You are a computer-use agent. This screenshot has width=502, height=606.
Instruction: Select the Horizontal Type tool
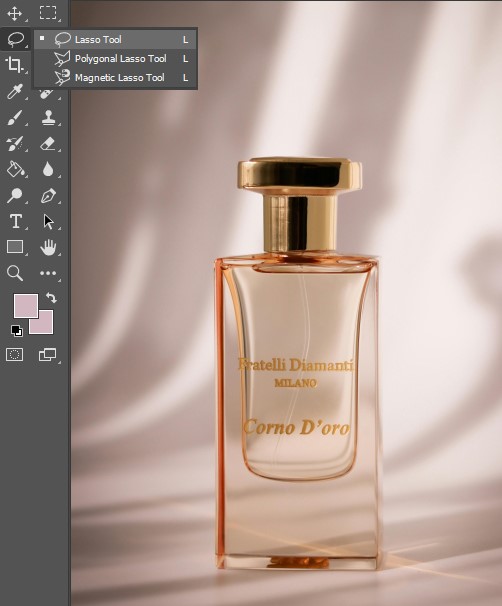(15, 221)
